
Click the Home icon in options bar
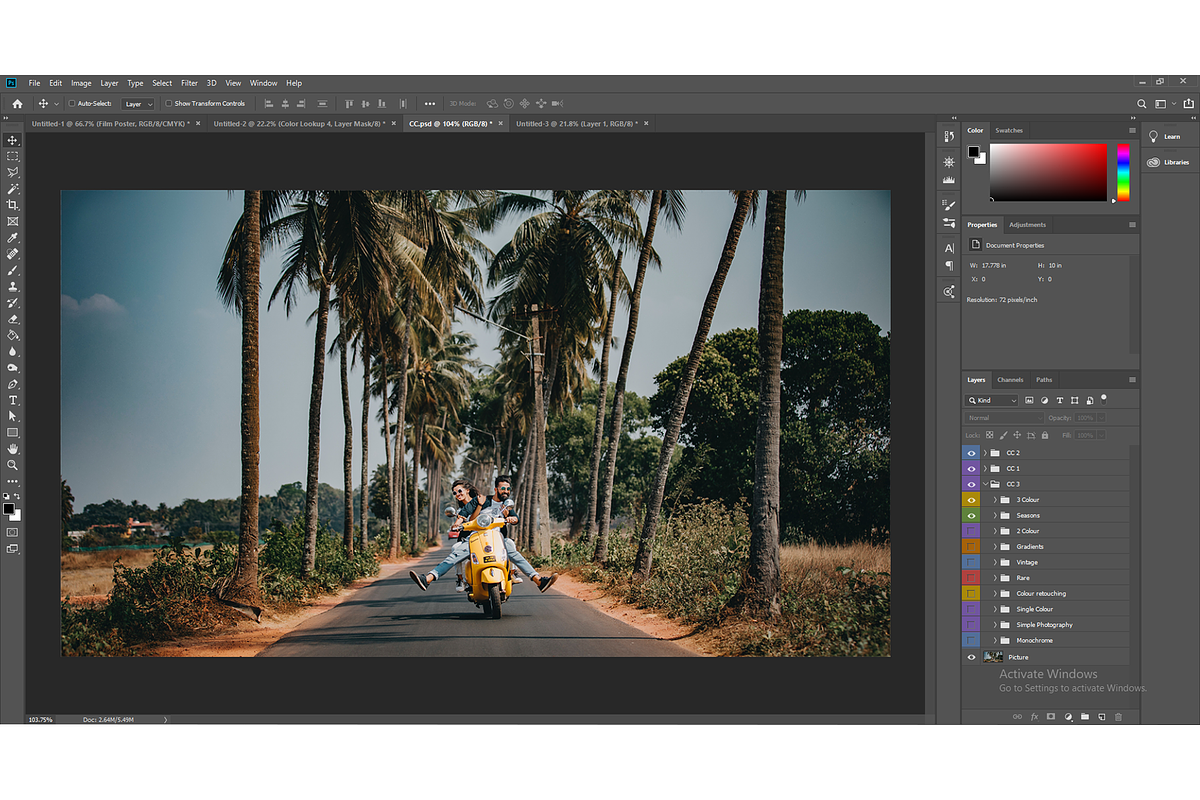coord(17,103)
